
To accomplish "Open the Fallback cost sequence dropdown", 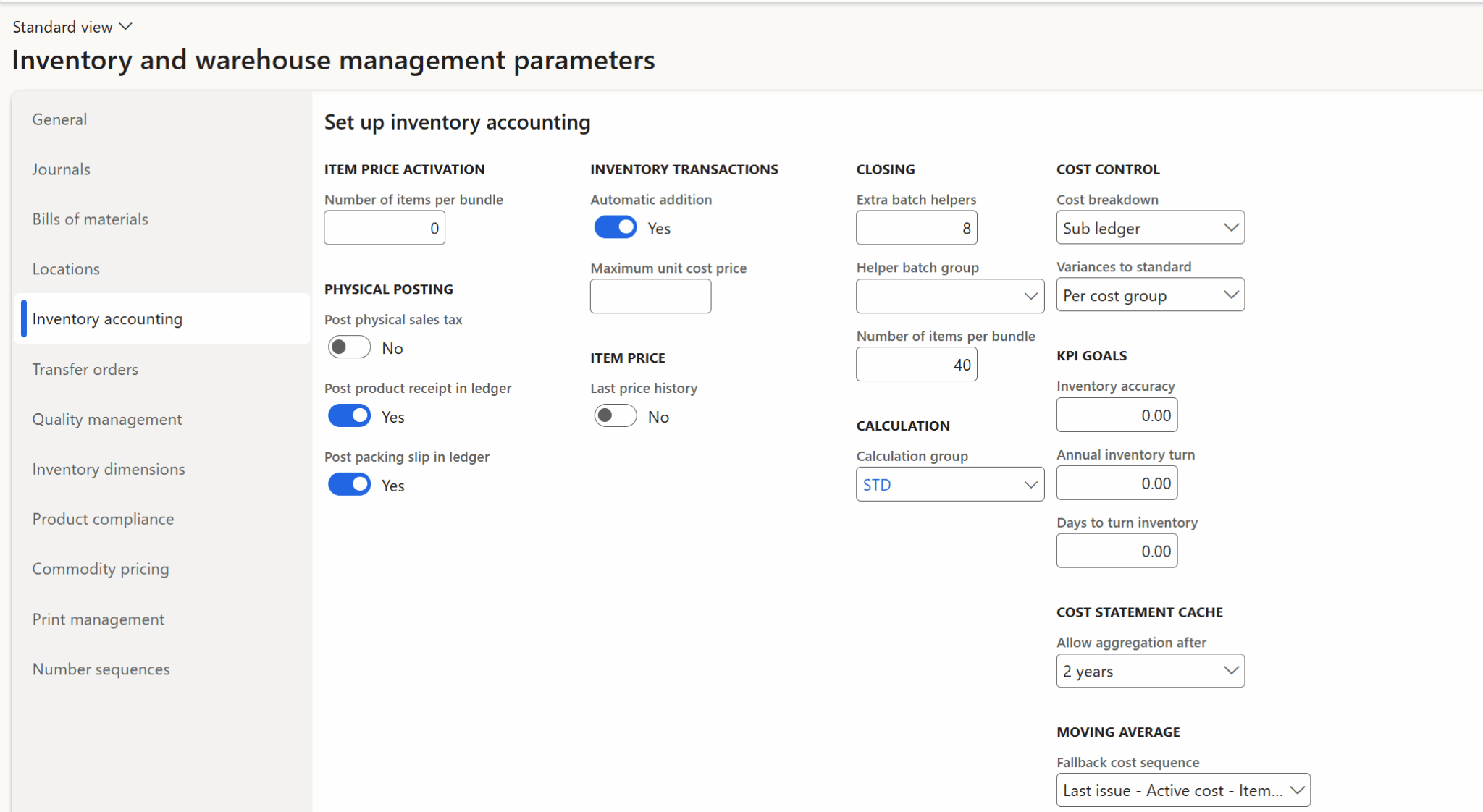I will 1182,790.
